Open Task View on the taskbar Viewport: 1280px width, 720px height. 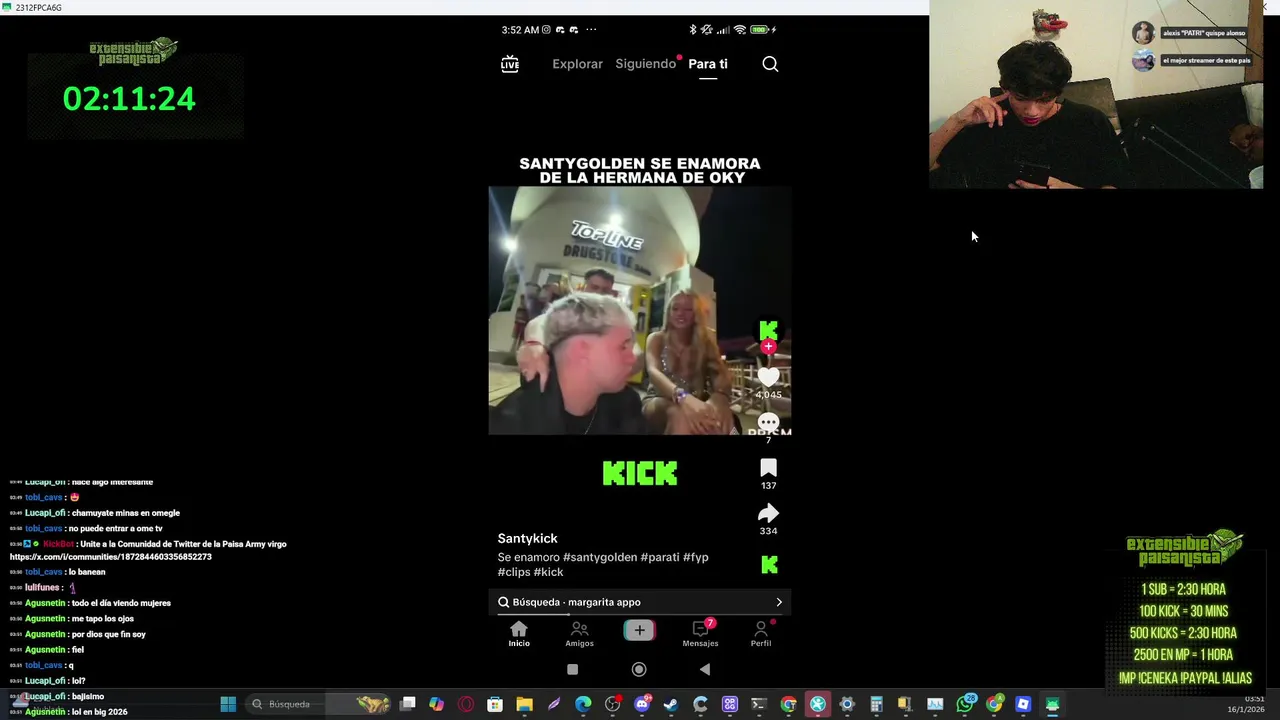(407, 704)
